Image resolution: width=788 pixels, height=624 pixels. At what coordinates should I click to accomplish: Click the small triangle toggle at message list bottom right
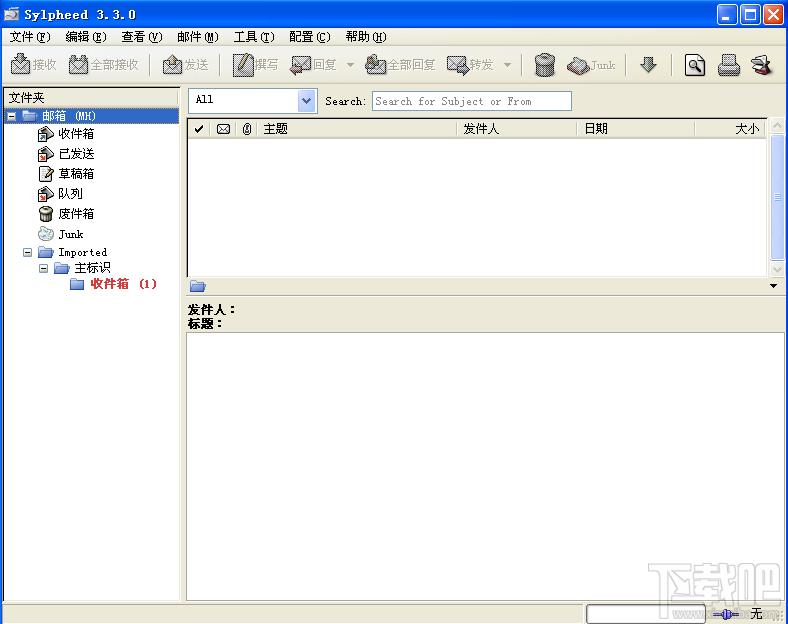coord(773,286)
